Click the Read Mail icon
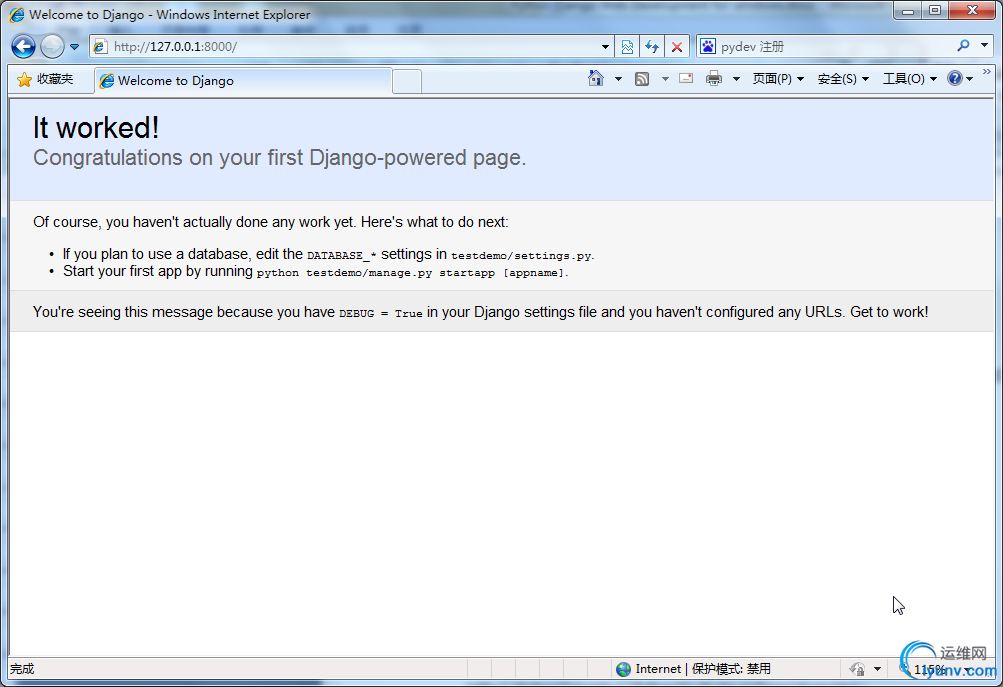The width and height of the screenshot is (1003, 687). [686, 78]
